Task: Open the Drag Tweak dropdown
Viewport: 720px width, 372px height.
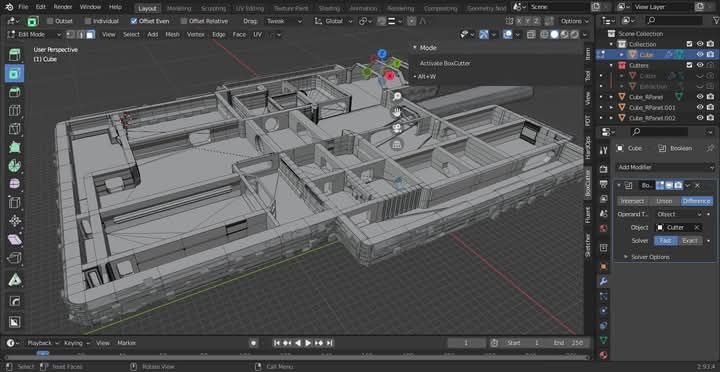Action: 284,21
